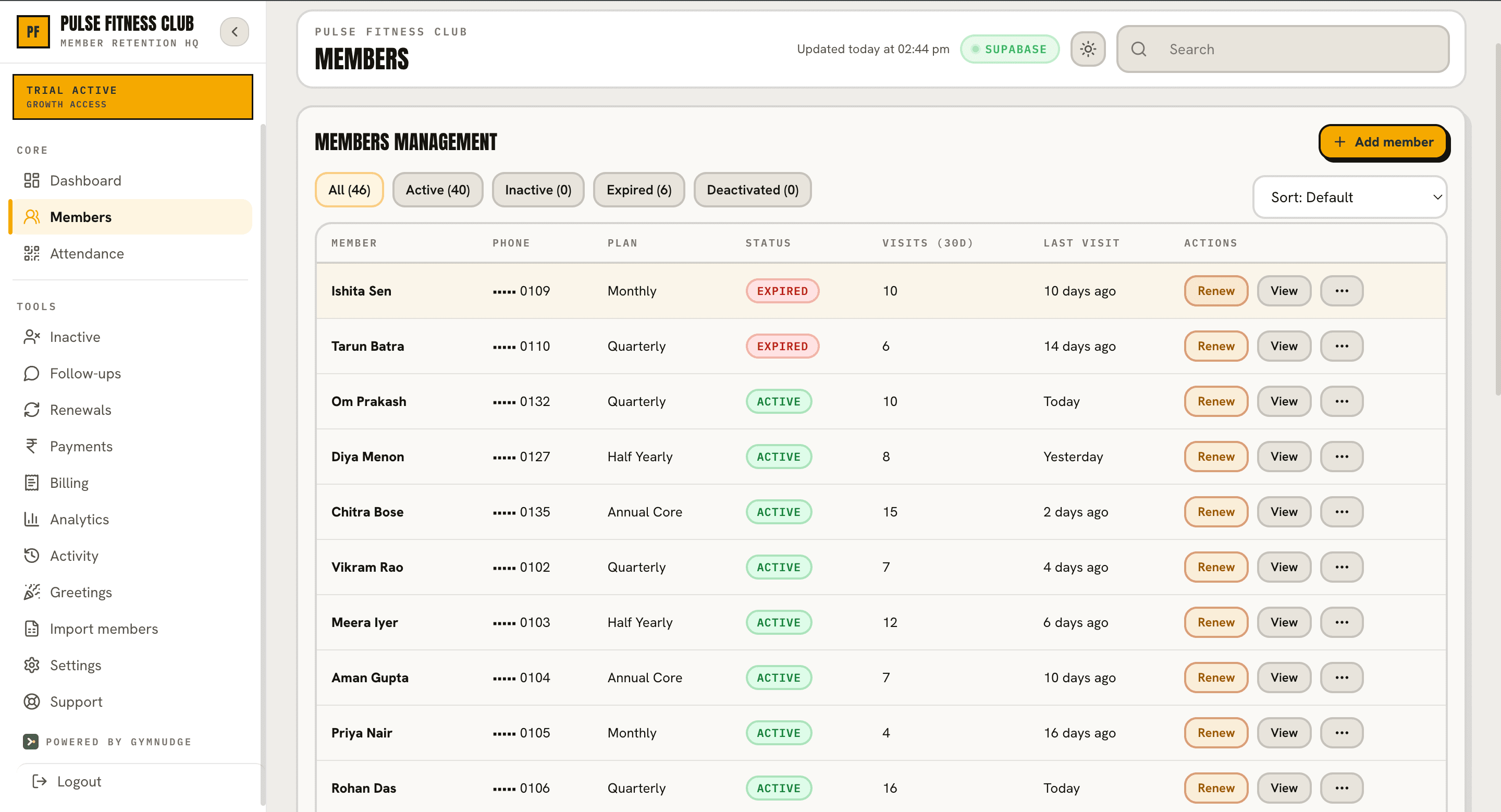Click Om Prakash's ACTIVE status badge
The width and height of the screenshot is (1501, 812).
click(779, 401)
